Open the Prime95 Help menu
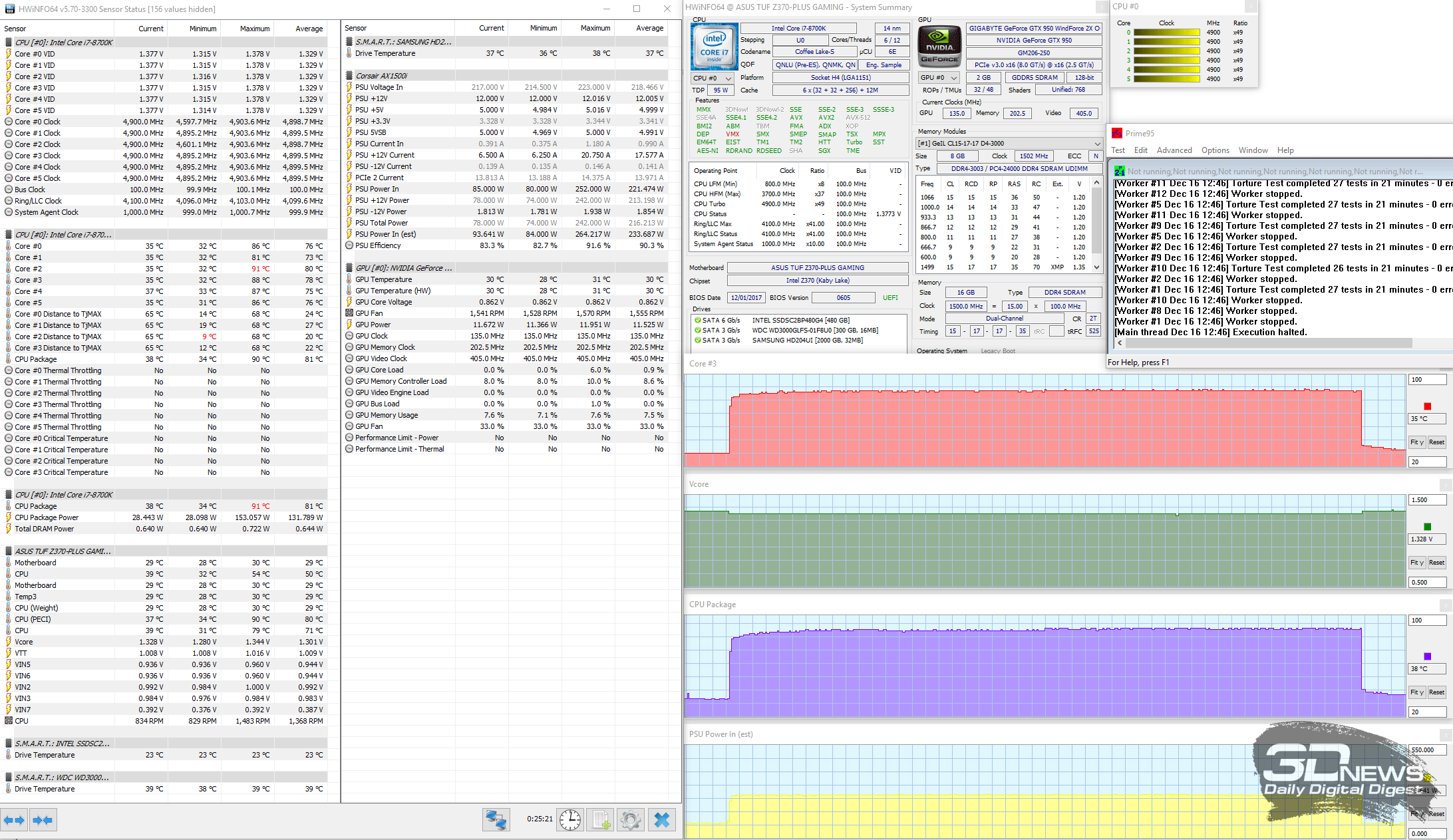This screenshot has width=1453, height=840. click(1285, 150)
